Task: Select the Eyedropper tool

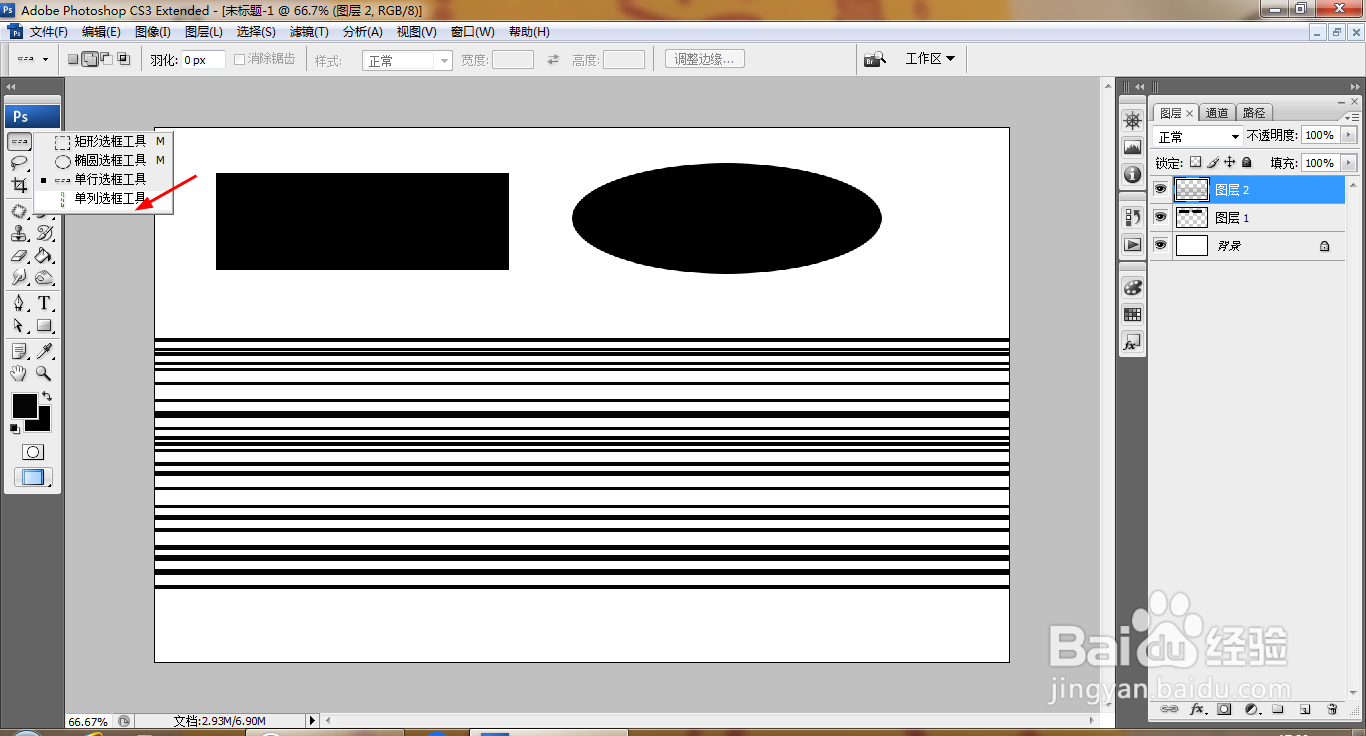Action: pyautogui.click(x=45, y=351)
